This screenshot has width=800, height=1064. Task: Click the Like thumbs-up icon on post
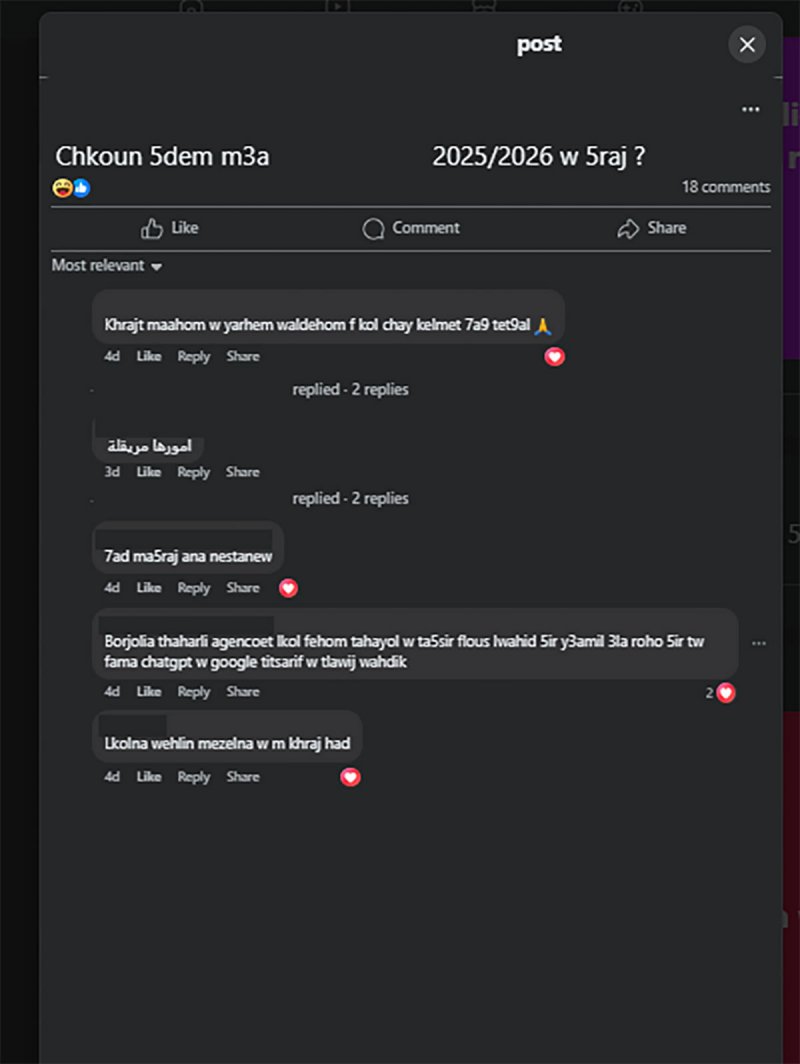tap(152, 229)
